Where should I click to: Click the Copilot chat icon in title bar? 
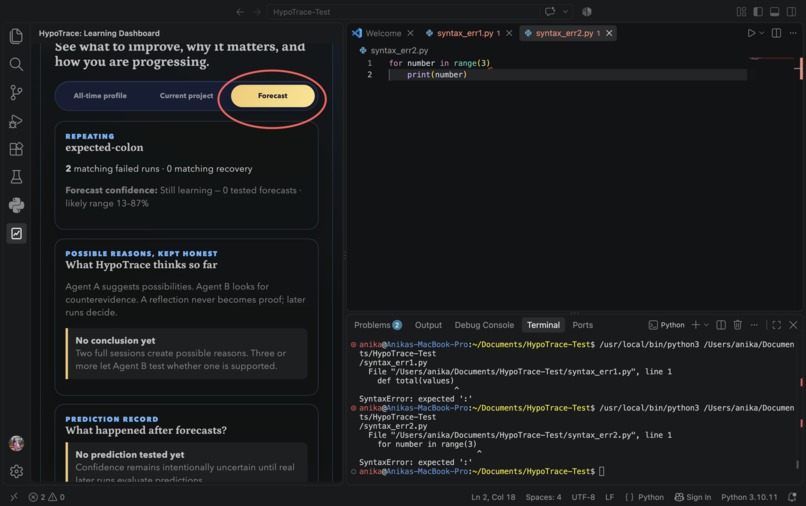coord(550,11)
